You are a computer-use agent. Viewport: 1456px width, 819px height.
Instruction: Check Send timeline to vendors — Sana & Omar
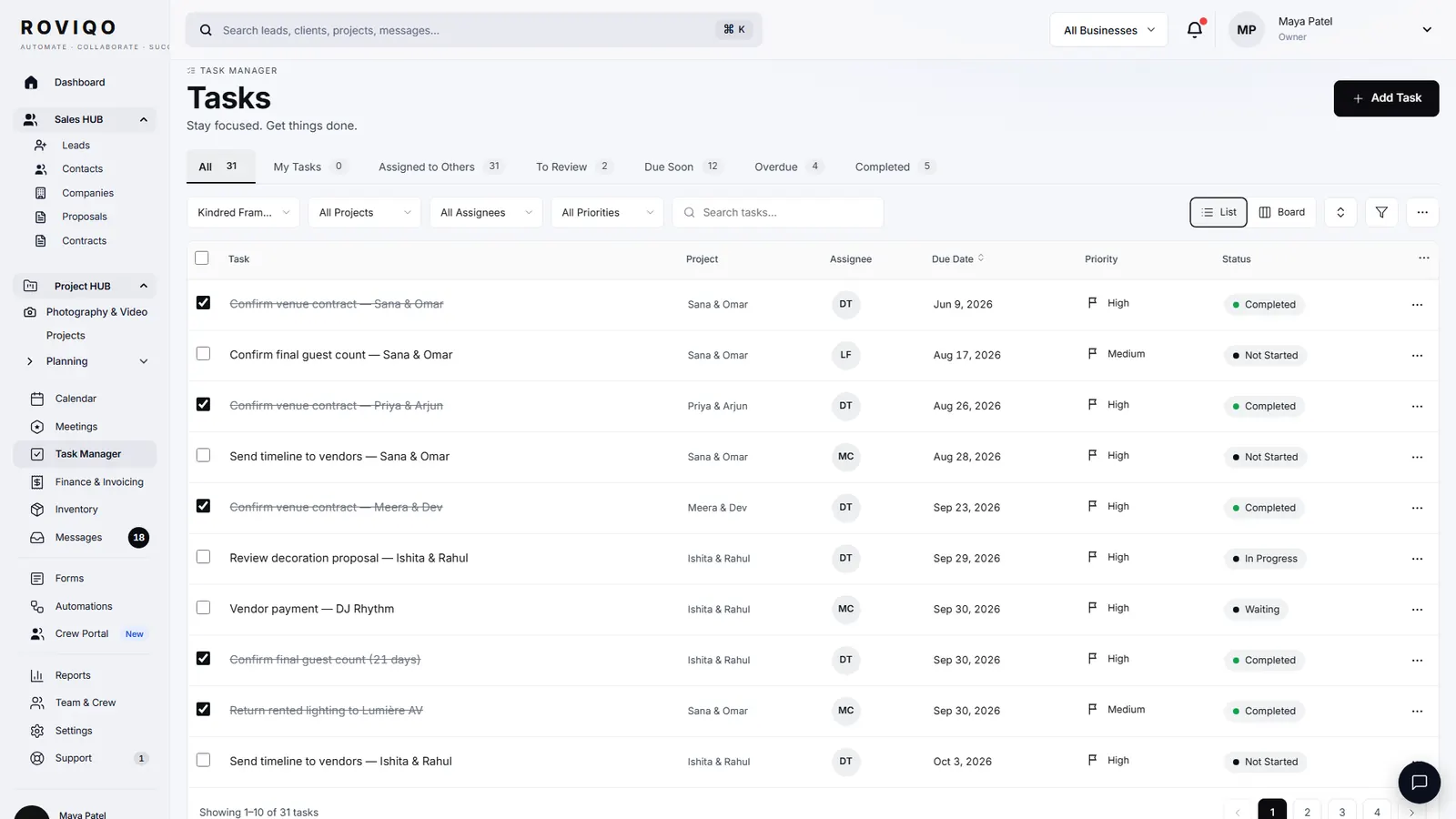203,456
